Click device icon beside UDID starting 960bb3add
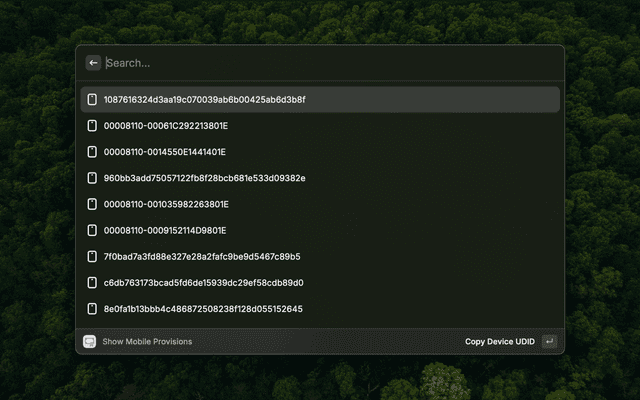 click(x=92, y=178)
